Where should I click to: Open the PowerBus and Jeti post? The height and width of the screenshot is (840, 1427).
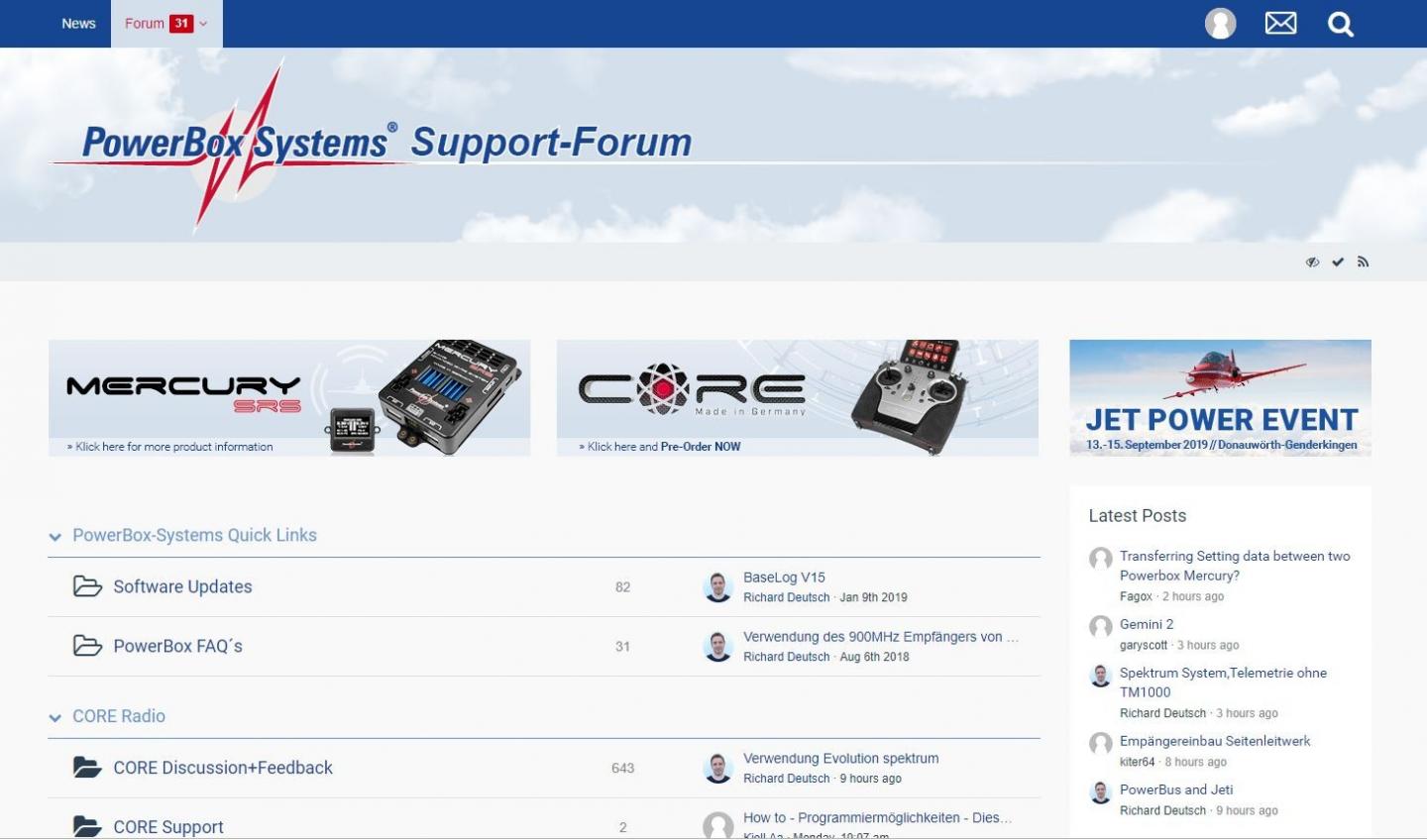pyautogui.click(x=1176, y=789)
